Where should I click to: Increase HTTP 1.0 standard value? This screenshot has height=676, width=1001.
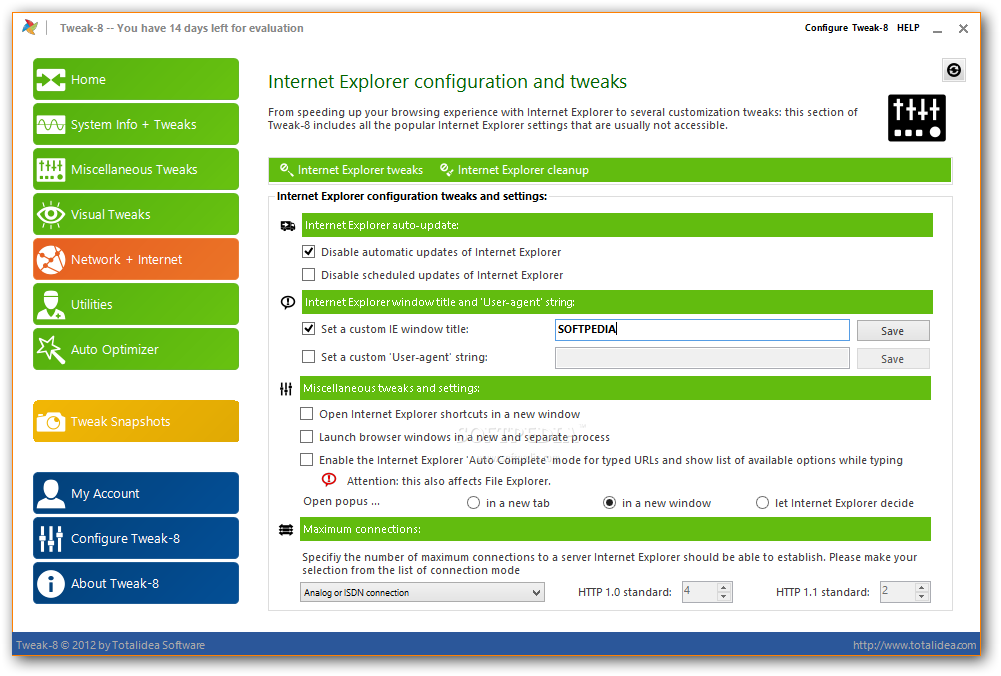pyautogui.click(x=723, y=588)
